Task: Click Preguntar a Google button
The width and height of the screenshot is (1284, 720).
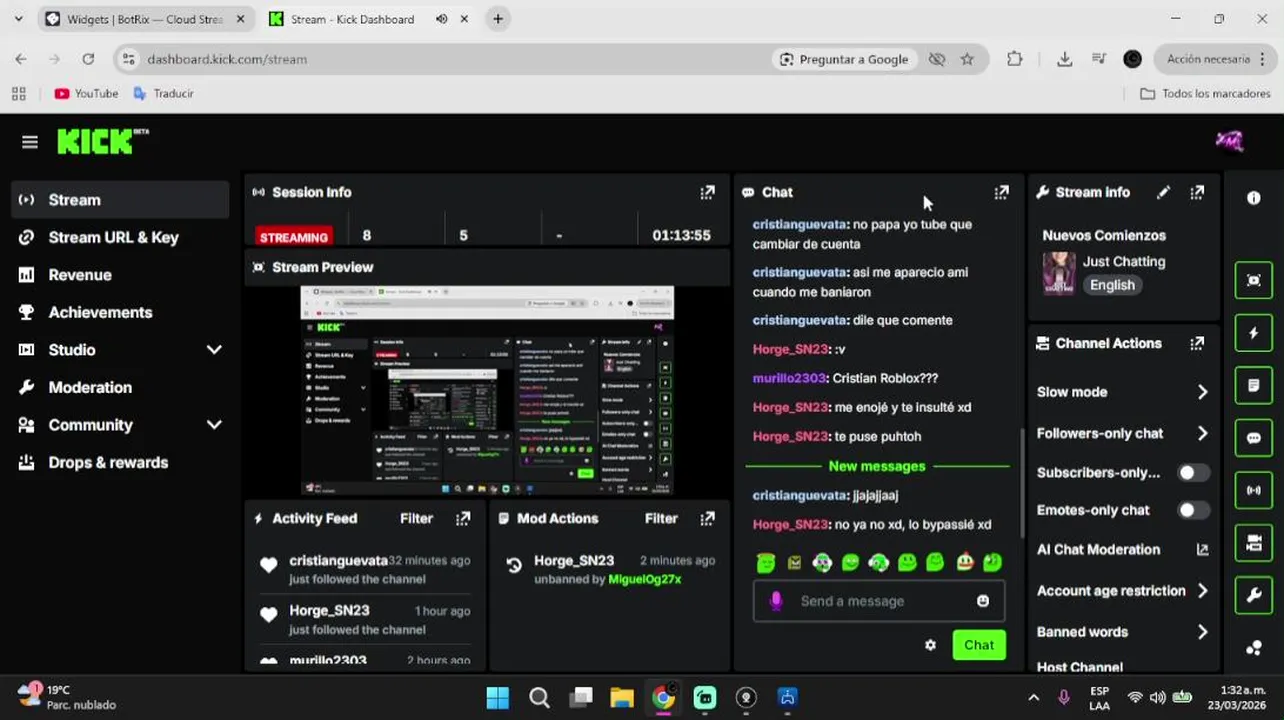Action: [844, 59]
